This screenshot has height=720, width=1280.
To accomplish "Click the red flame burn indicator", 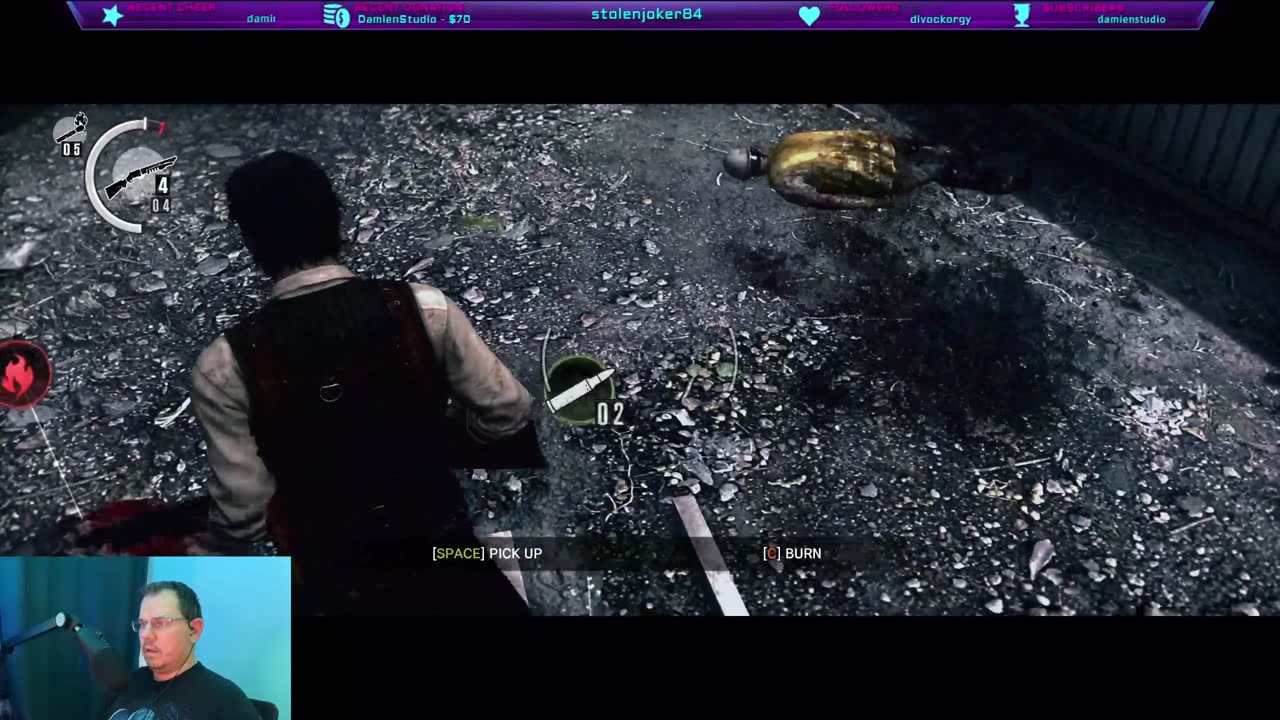I will tap(20, 375).
